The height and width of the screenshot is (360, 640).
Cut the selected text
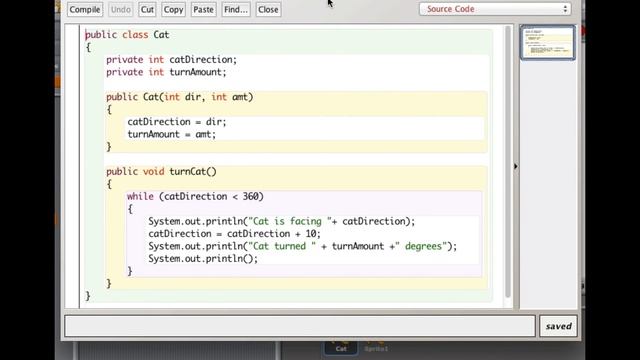click(147, 9)
